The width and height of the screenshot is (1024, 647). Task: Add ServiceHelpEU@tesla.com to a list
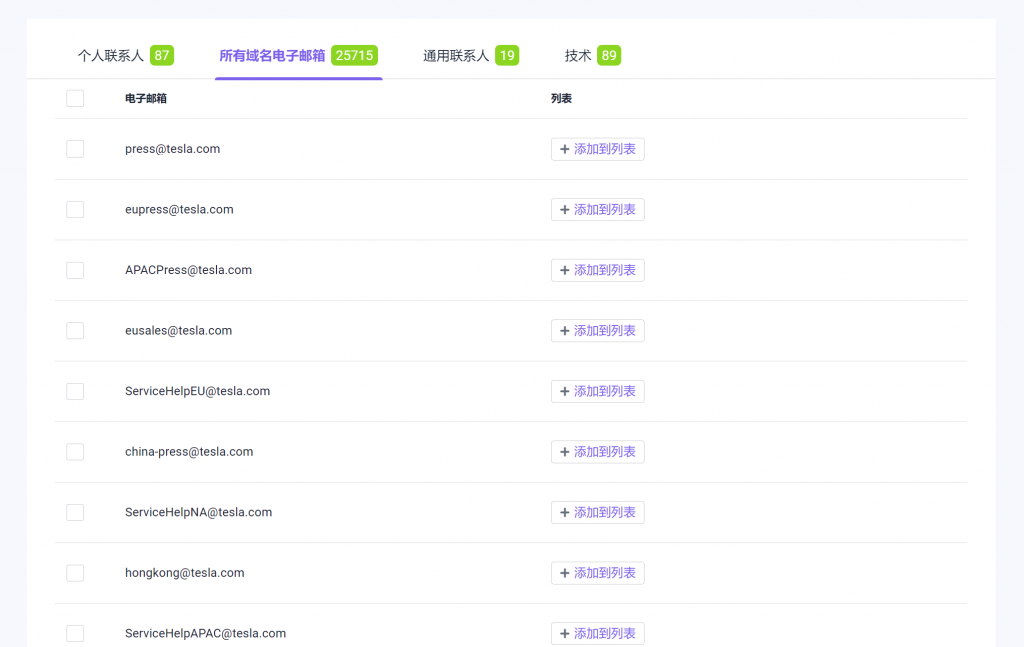pyautogui.click(x=598, y=391)
